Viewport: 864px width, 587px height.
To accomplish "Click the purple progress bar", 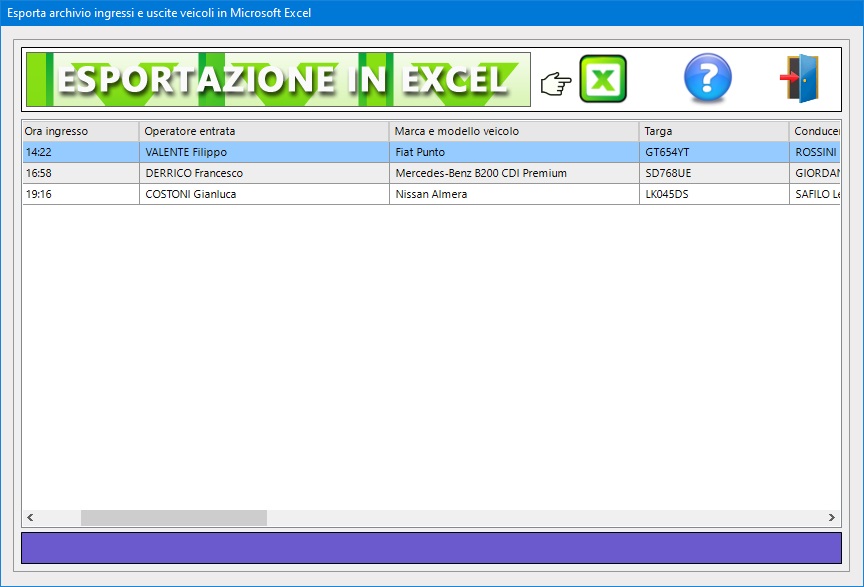I will pyautogui.click(x=431, y=548).
